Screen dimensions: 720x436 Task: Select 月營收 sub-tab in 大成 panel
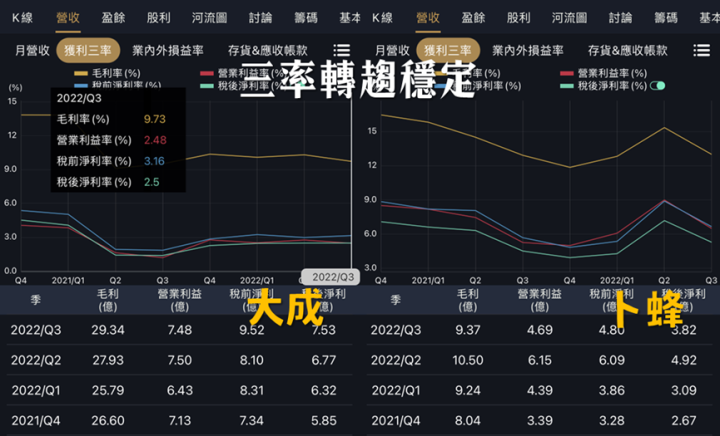click(x=32, y=50)
